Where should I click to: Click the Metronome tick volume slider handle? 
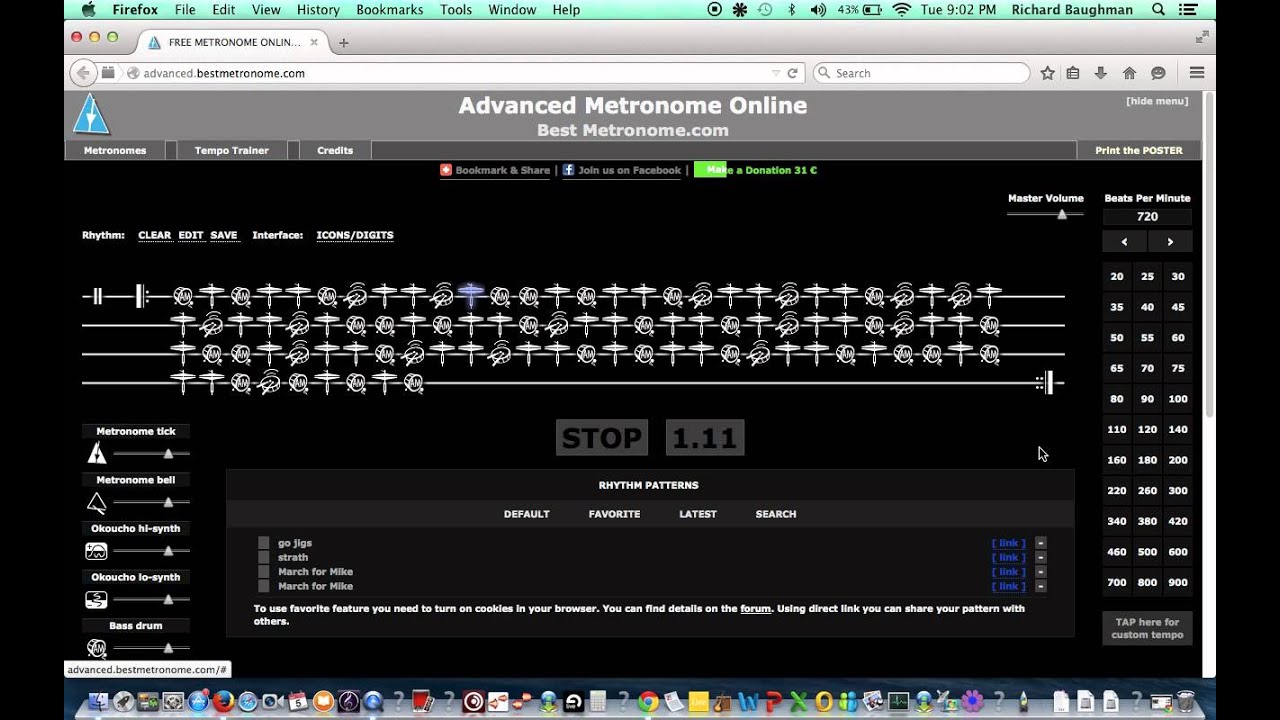pos(168,454)
